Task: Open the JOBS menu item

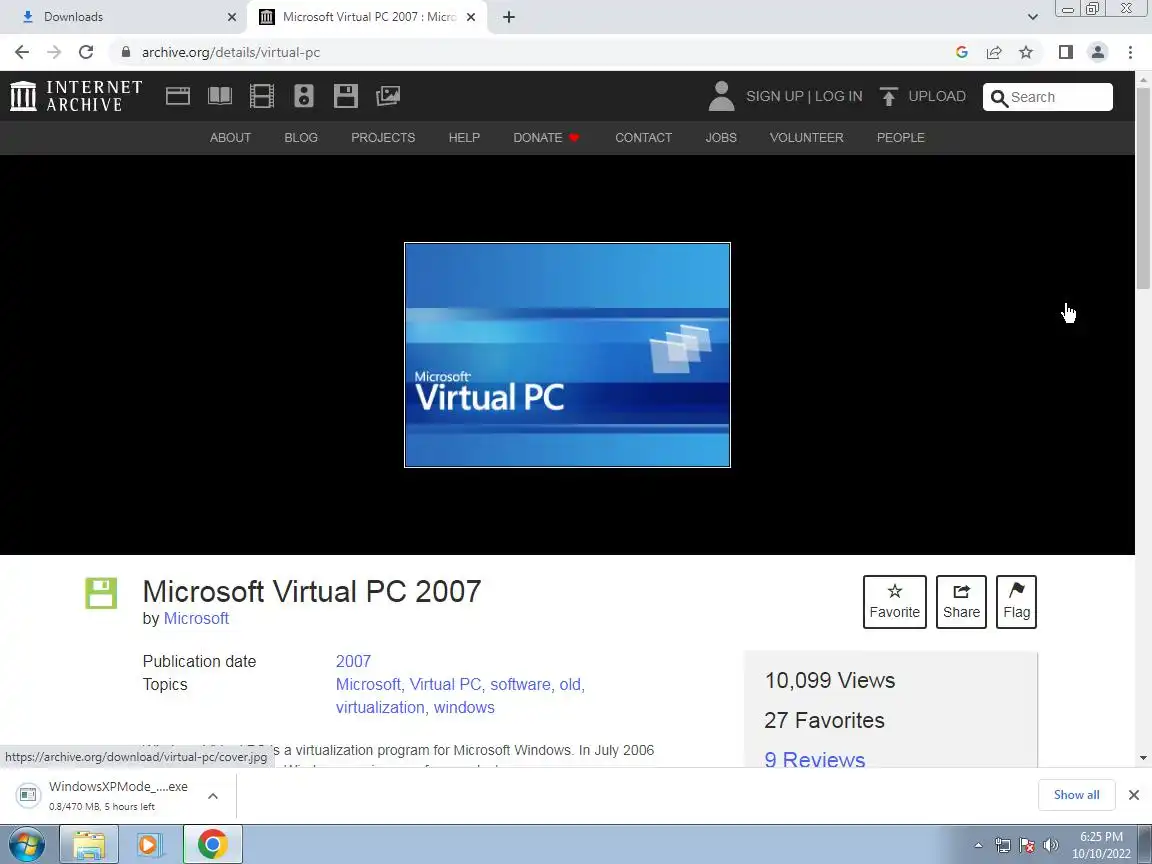Action: [721, 137]
